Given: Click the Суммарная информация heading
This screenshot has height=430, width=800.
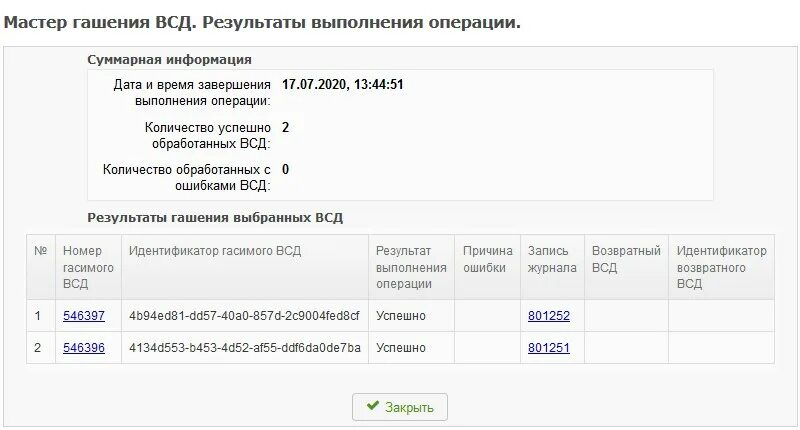Looking at the screenshot, I should click(x=169, y=60).
